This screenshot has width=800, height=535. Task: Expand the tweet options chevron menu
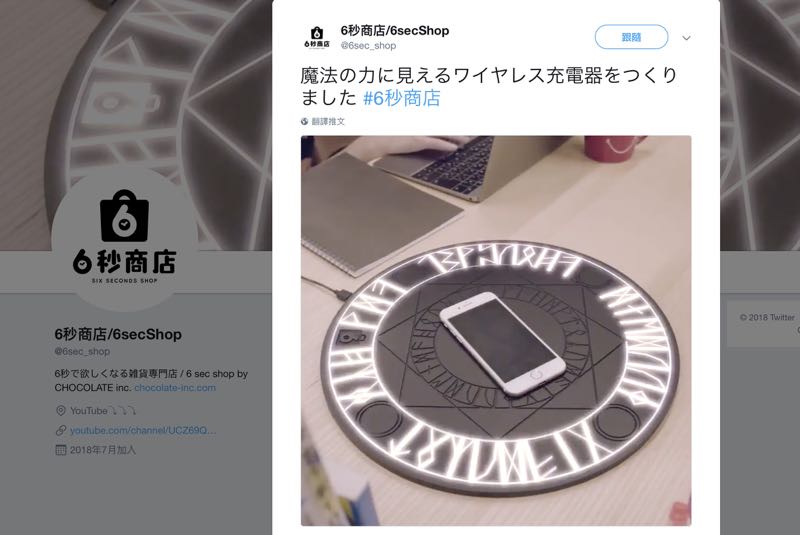point(686,38)
